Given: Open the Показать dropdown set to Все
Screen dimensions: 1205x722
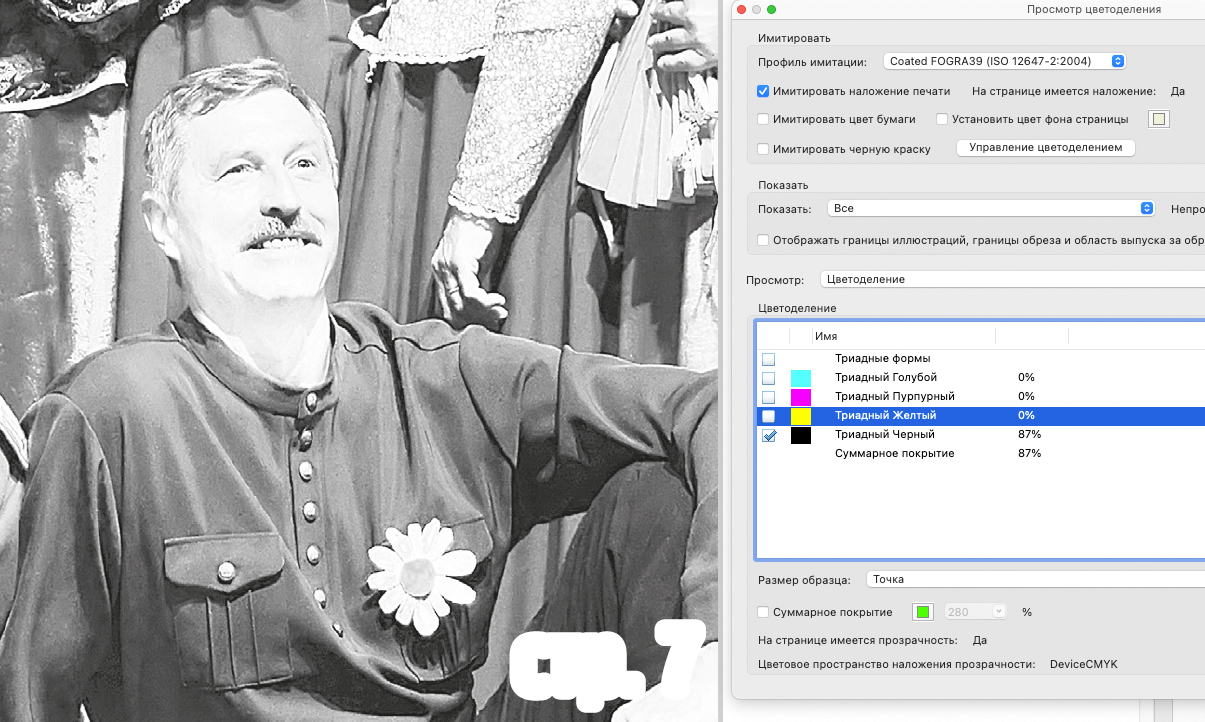Looking at the screenshot, I should pyautogui.click(x=991, y=208).
